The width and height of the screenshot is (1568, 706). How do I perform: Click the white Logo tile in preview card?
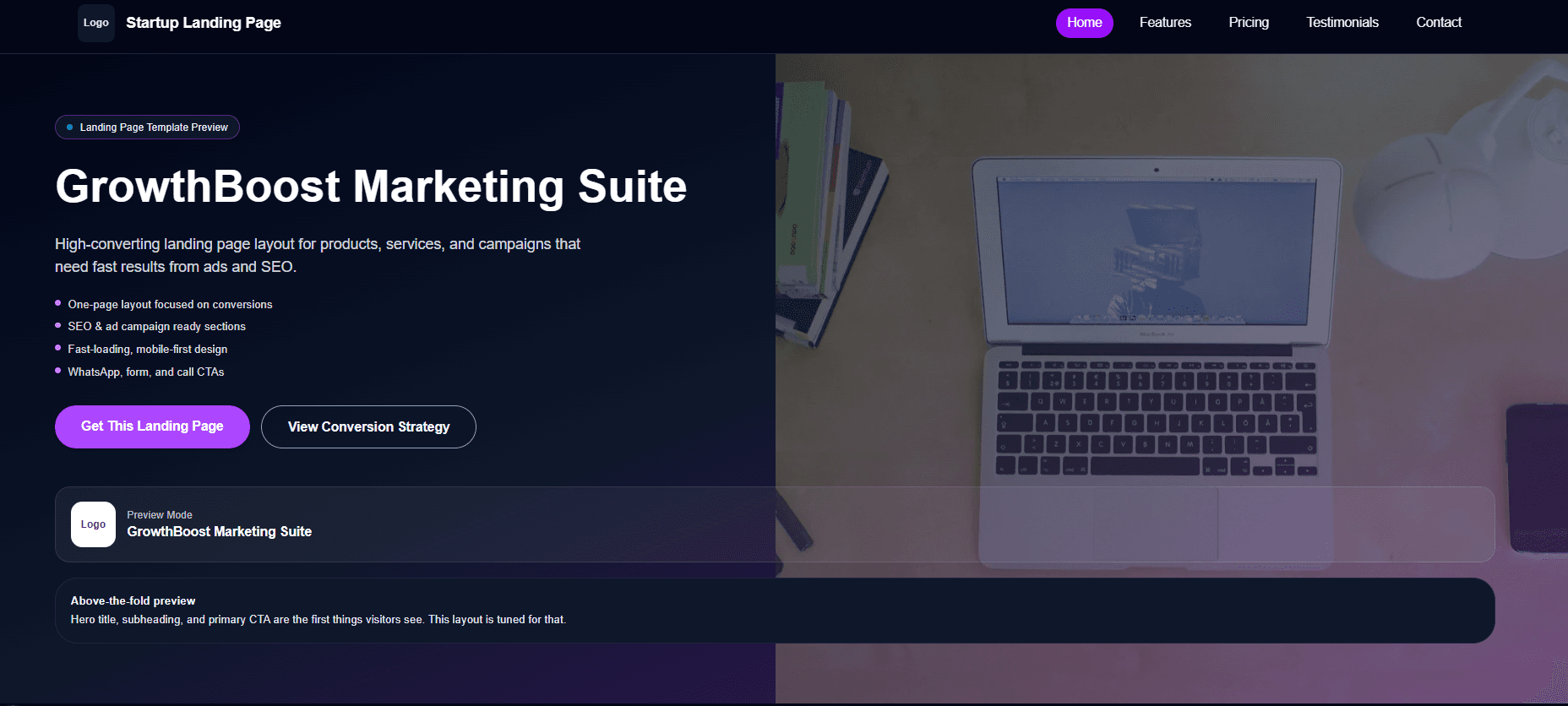point(93,524)
